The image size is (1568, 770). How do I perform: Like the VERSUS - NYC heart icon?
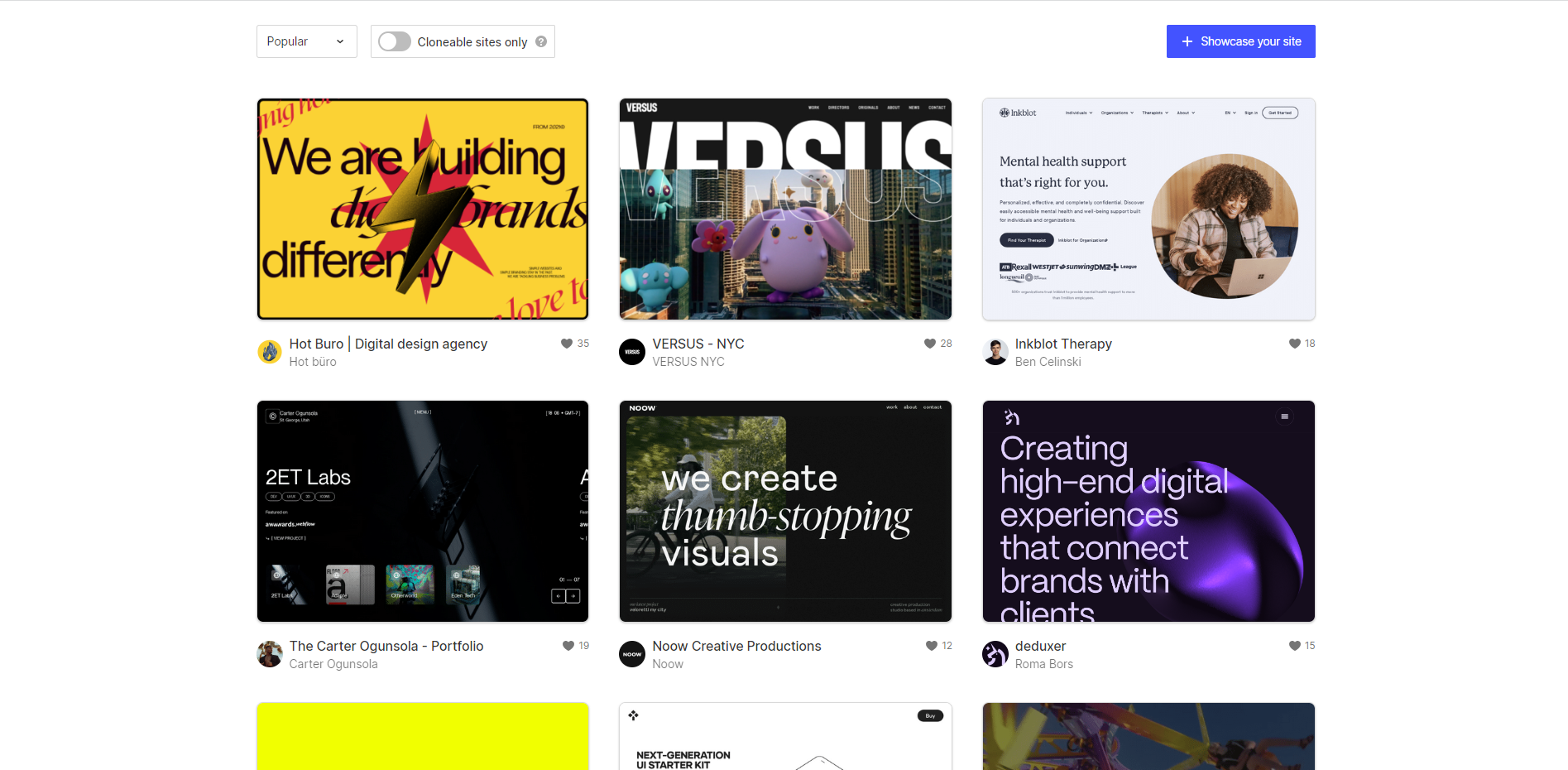coord(930,344)
